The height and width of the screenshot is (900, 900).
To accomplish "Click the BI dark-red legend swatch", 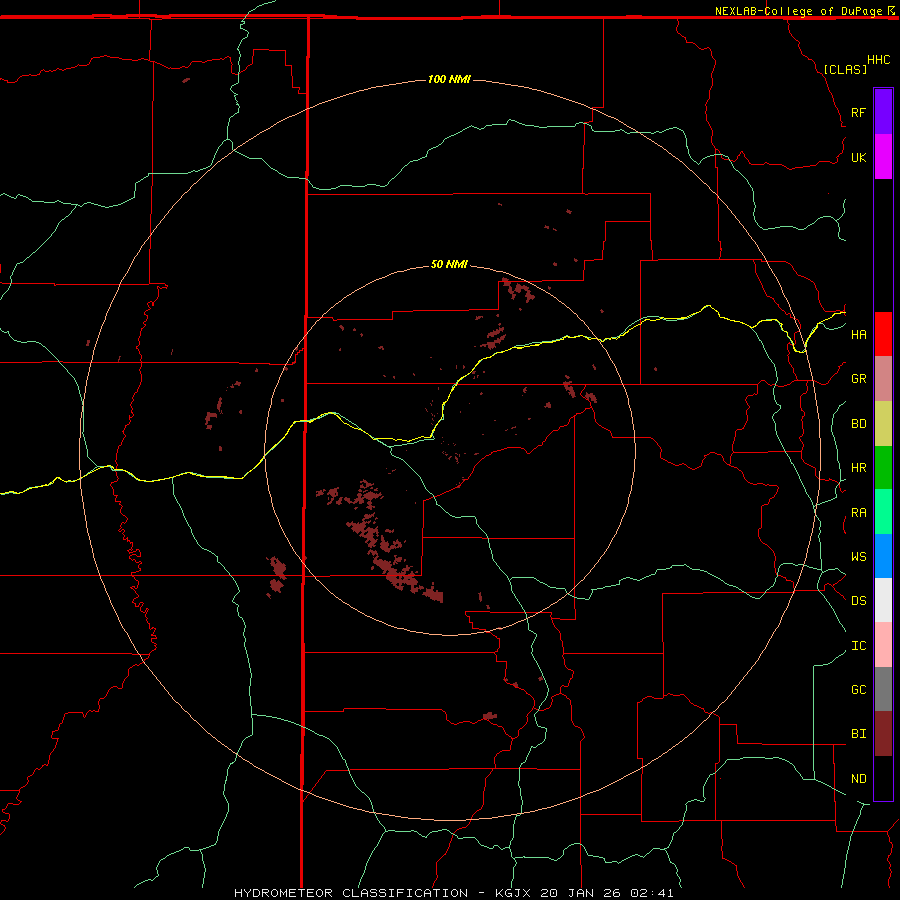I will pyautogui.click(x=883, y=734).
